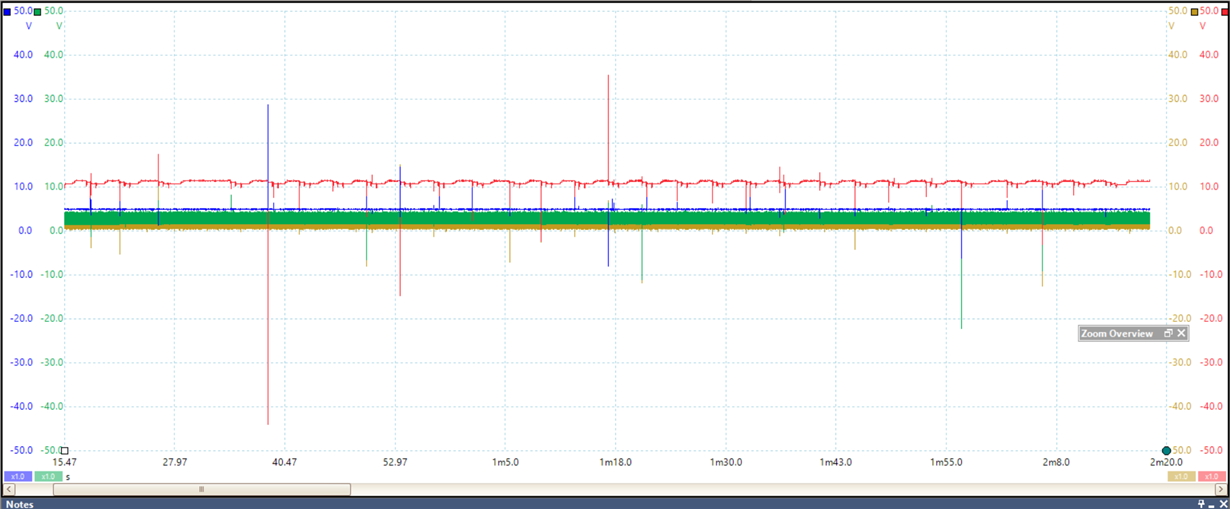Click the 1m5.0 time axis label

[x=504, y=462]
